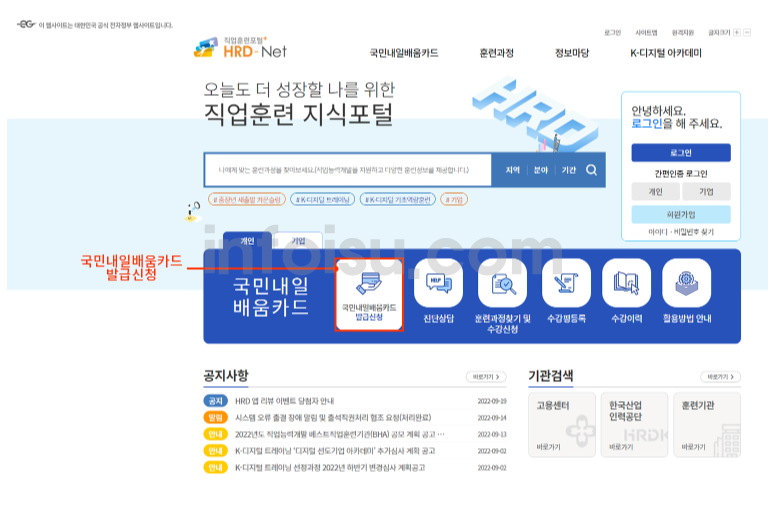The height and width of the screenshot is (505, 768).
Task: Click the blue 로그인 button
Action: (x=681, y=153)
